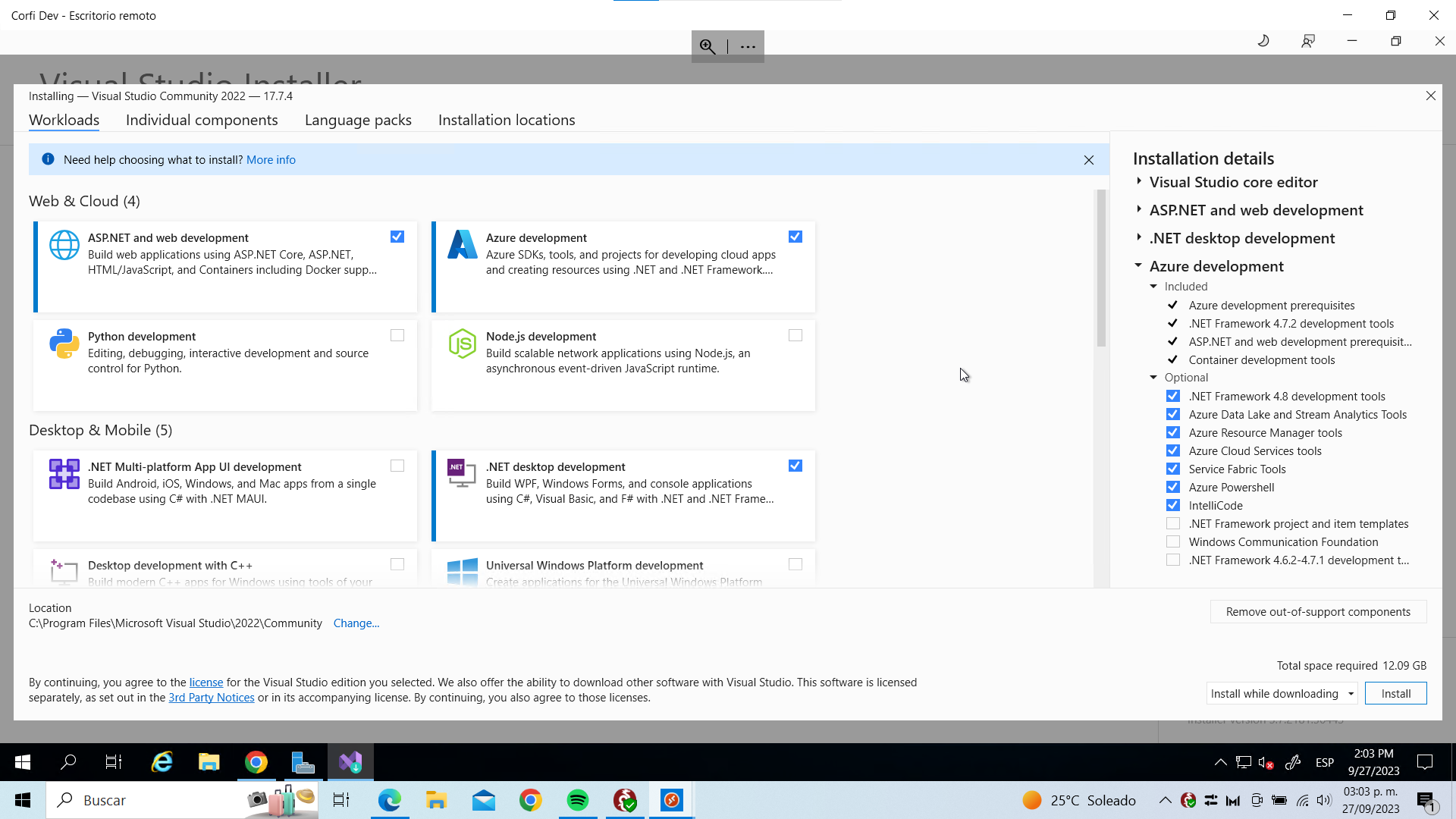Open Installation locations tab
Viewport: 1456px width, 819px height.
point(507,120)
